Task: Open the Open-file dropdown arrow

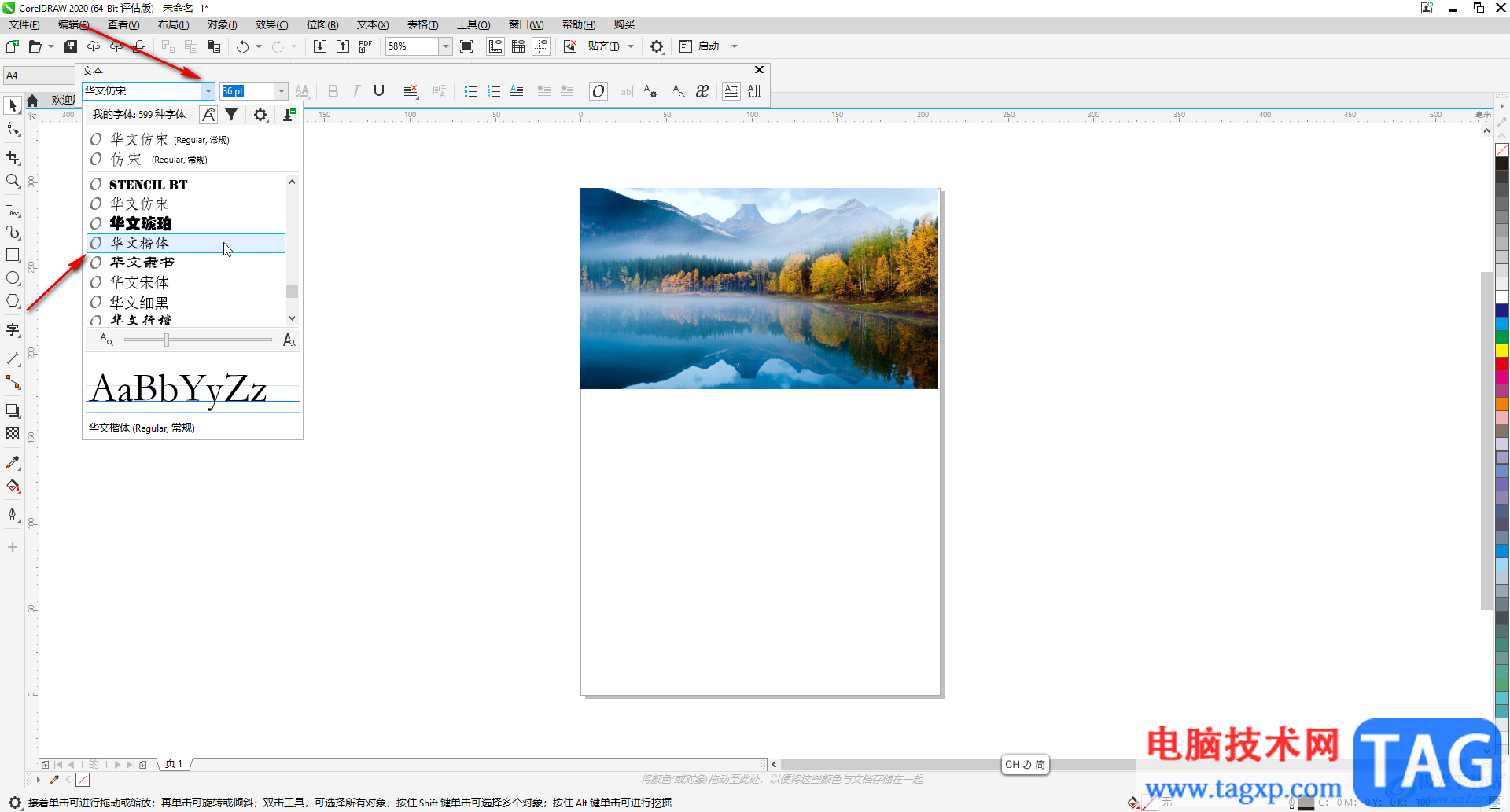Action: point(51,46)
